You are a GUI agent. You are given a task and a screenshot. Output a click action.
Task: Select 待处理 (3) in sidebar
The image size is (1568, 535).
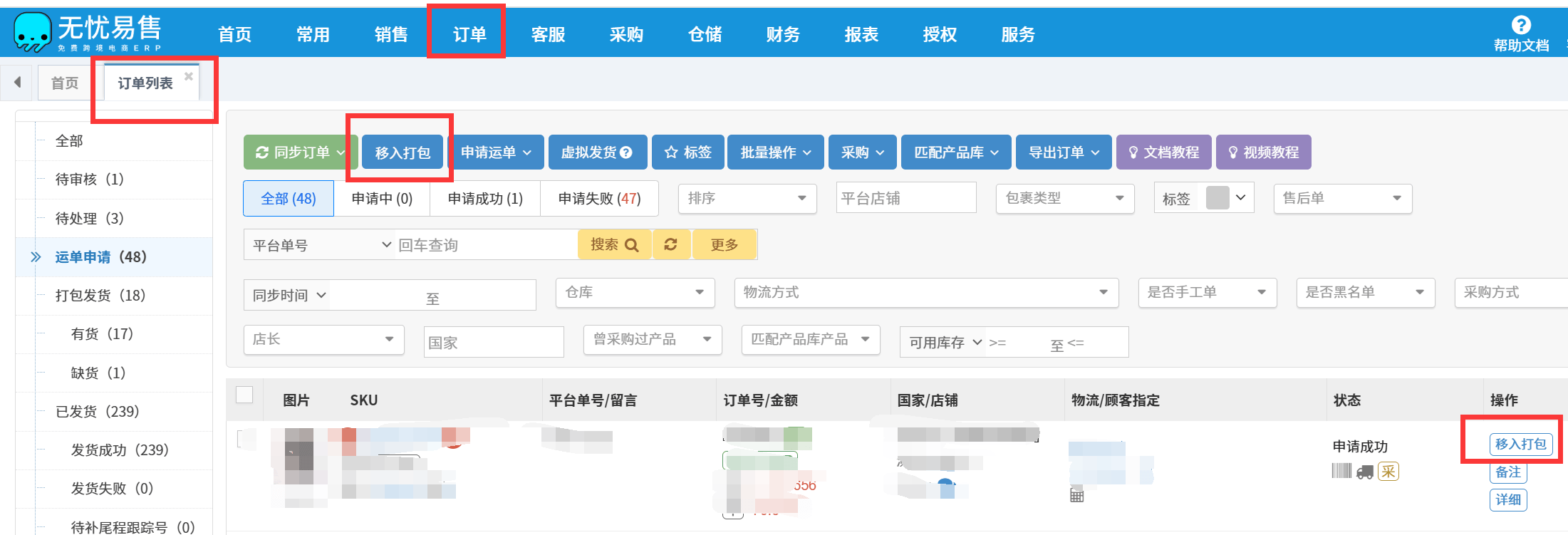tap(114, 218)
